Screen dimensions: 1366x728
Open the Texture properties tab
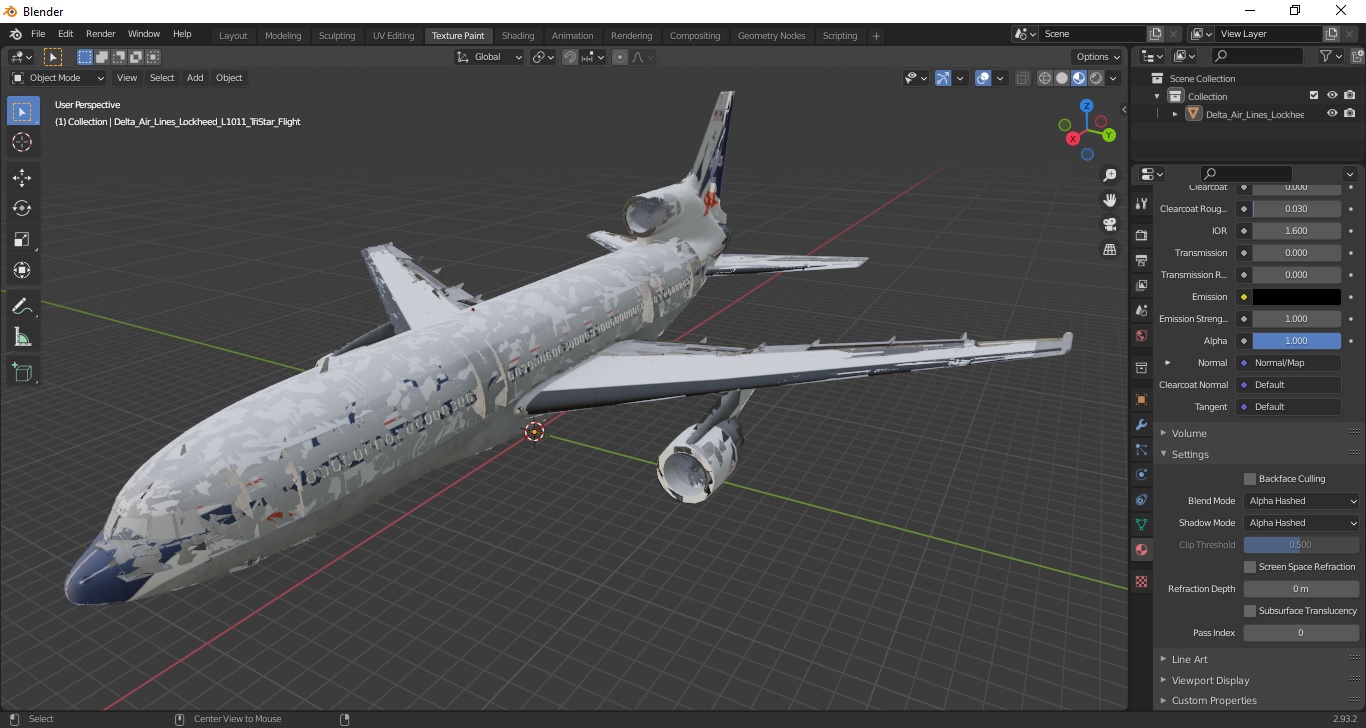[1141, 581]
